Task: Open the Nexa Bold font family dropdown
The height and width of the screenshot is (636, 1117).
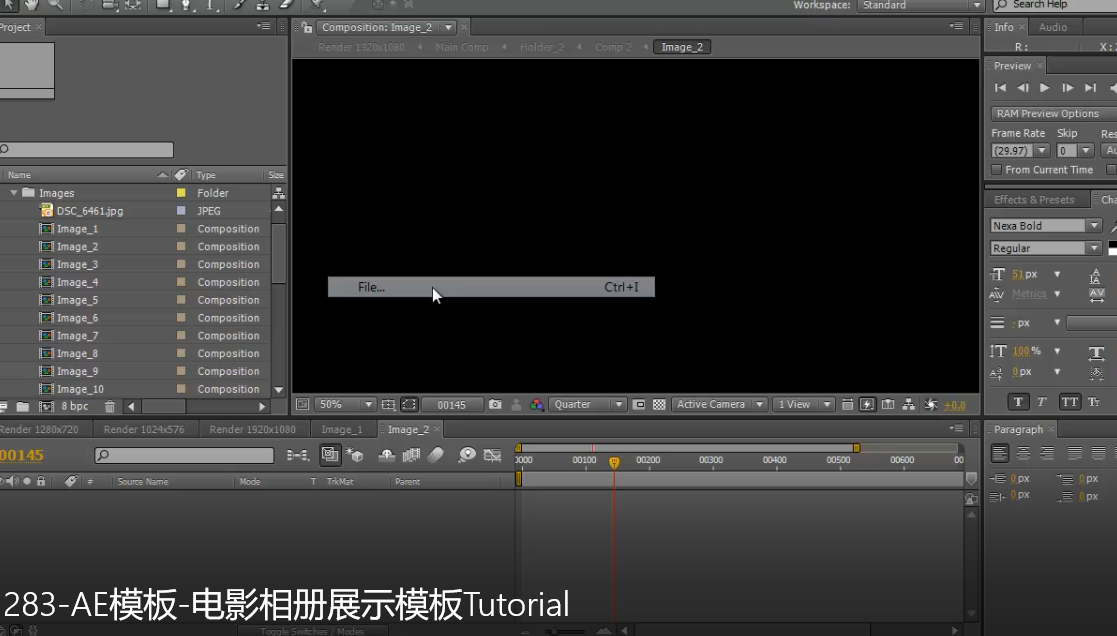Action: click(1046, 226)
